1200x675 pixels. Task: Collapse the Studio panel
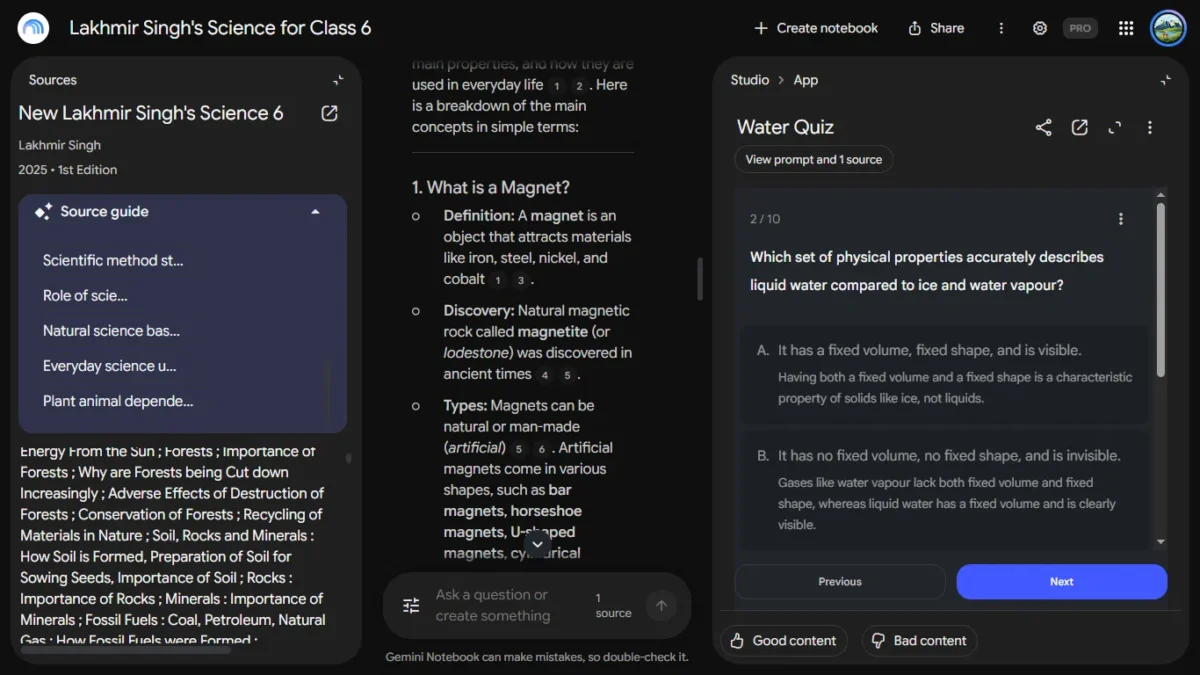click(1165, 80)
